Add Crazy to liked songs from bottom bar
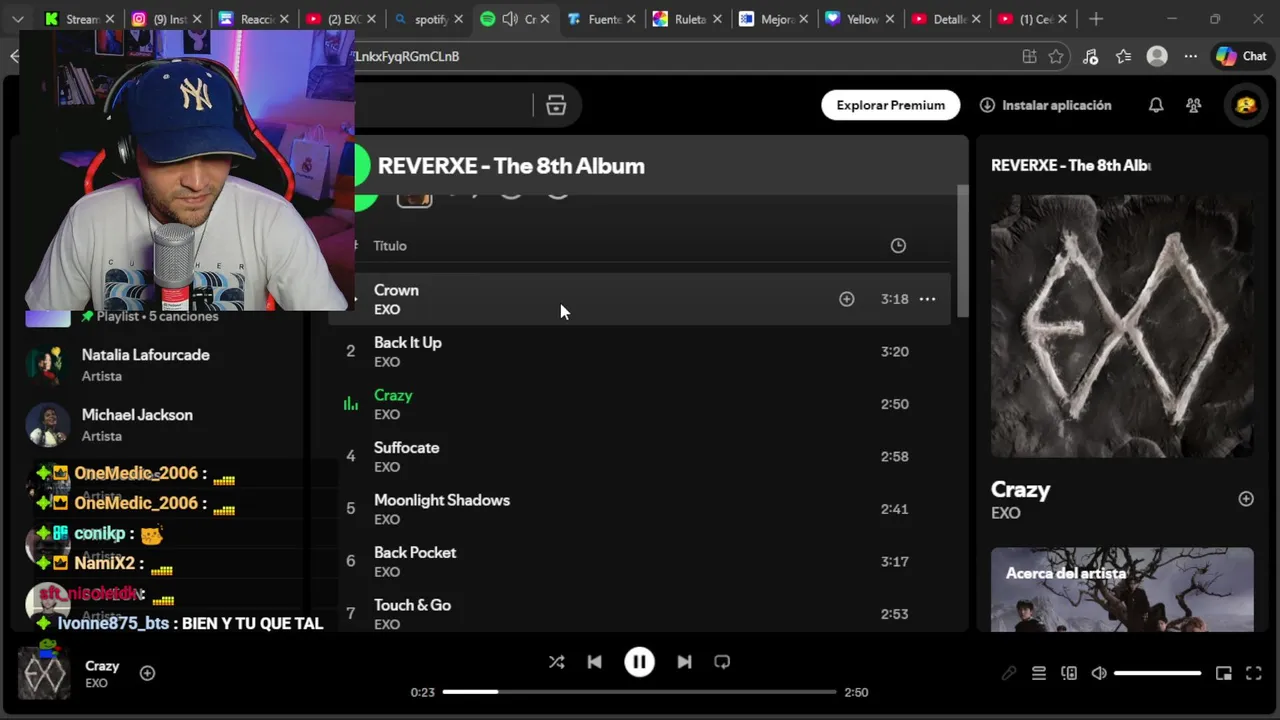The height and width of the screenshot is (720, 1280). tap(147, 673)
